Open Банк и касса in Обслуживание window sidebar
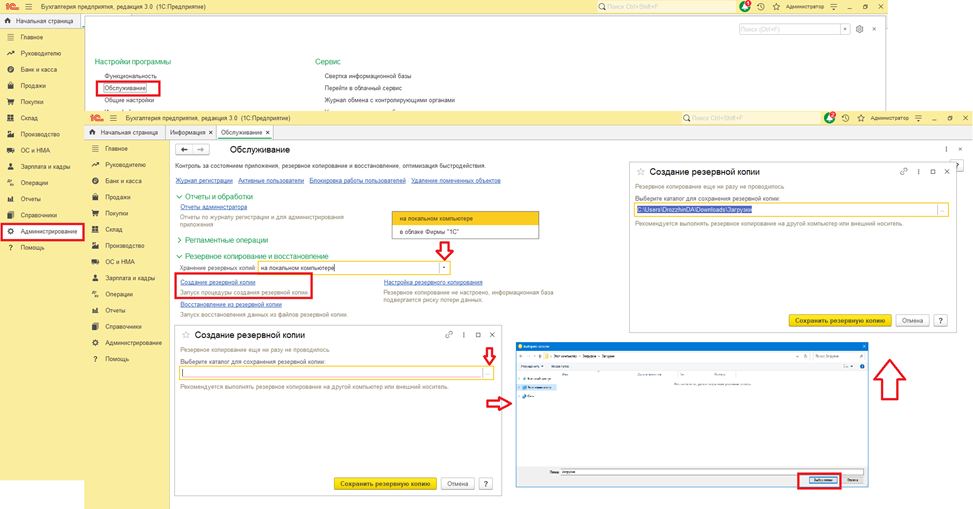Screen dimensions: 973x509 [123, 181]
